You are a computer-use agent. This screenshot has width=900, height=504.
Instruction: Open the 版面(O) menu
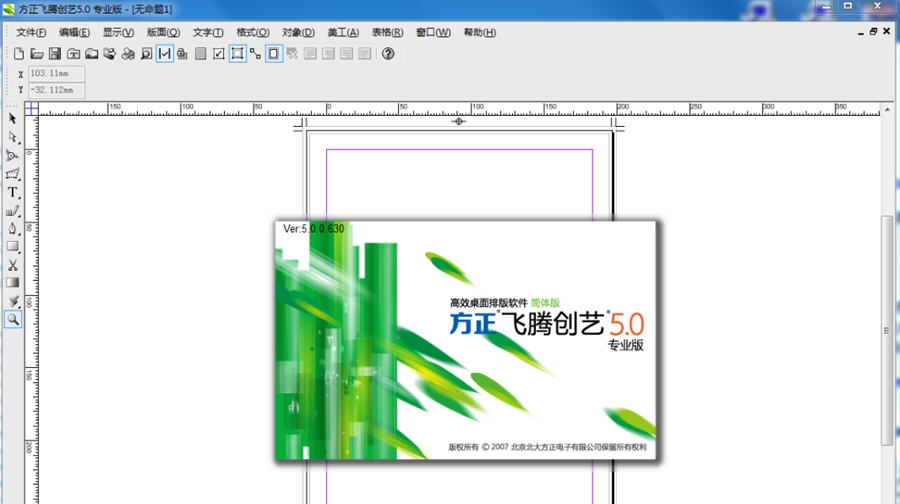pos(164,33)
